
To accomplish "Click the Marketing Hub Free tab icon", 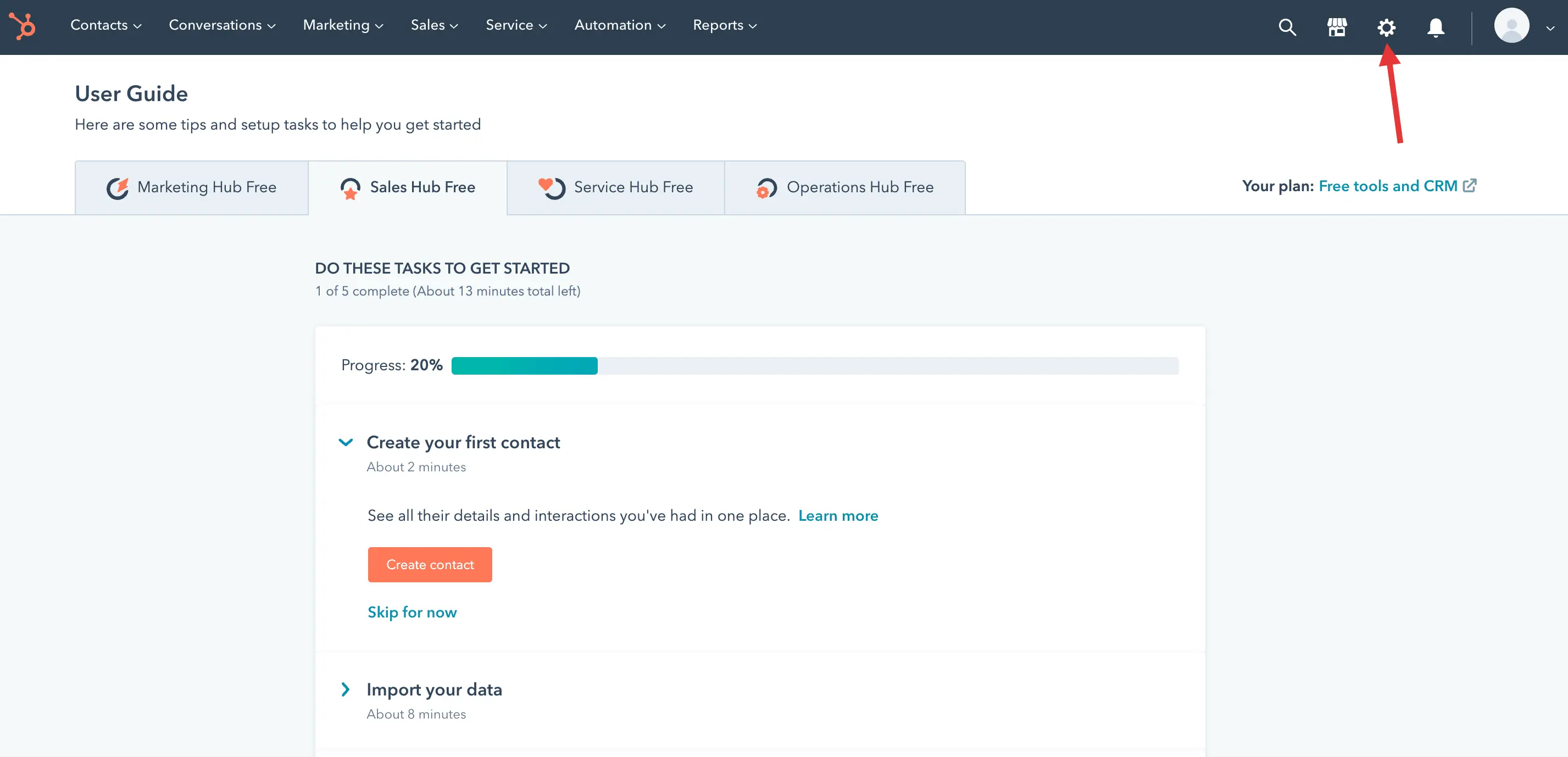I will [x=118, y=188].
